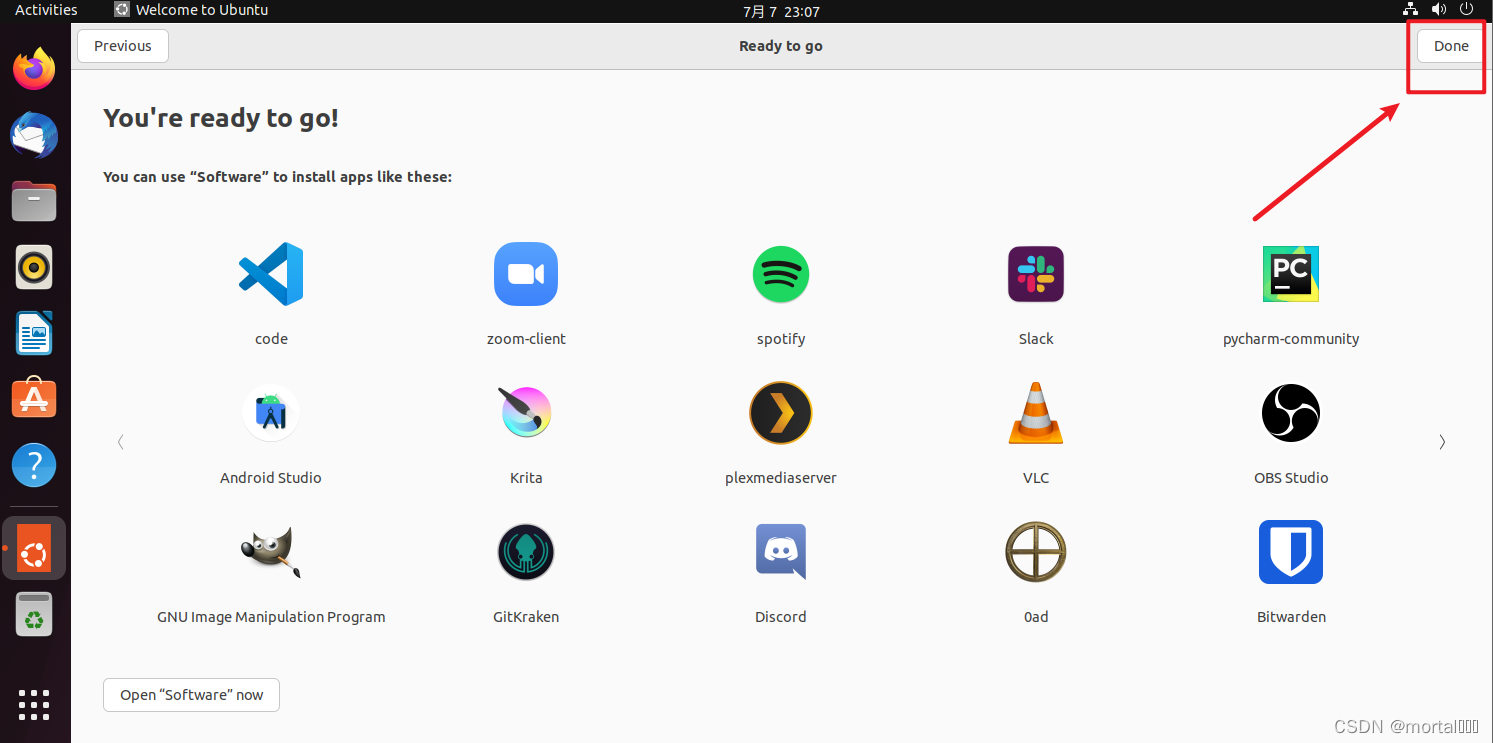Click the "OBS Studio" label

click(x=1291, y=478)
